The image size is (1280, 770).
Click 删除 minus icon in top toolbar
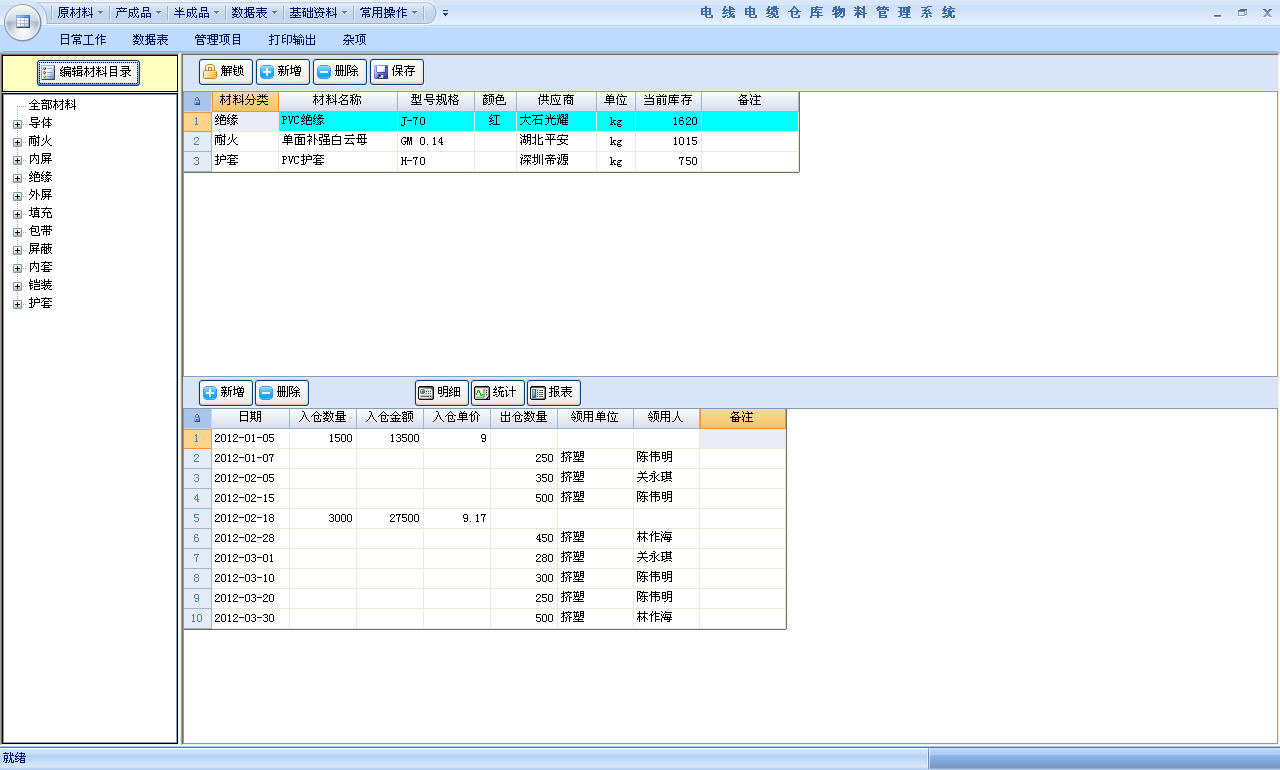(324, 72)
